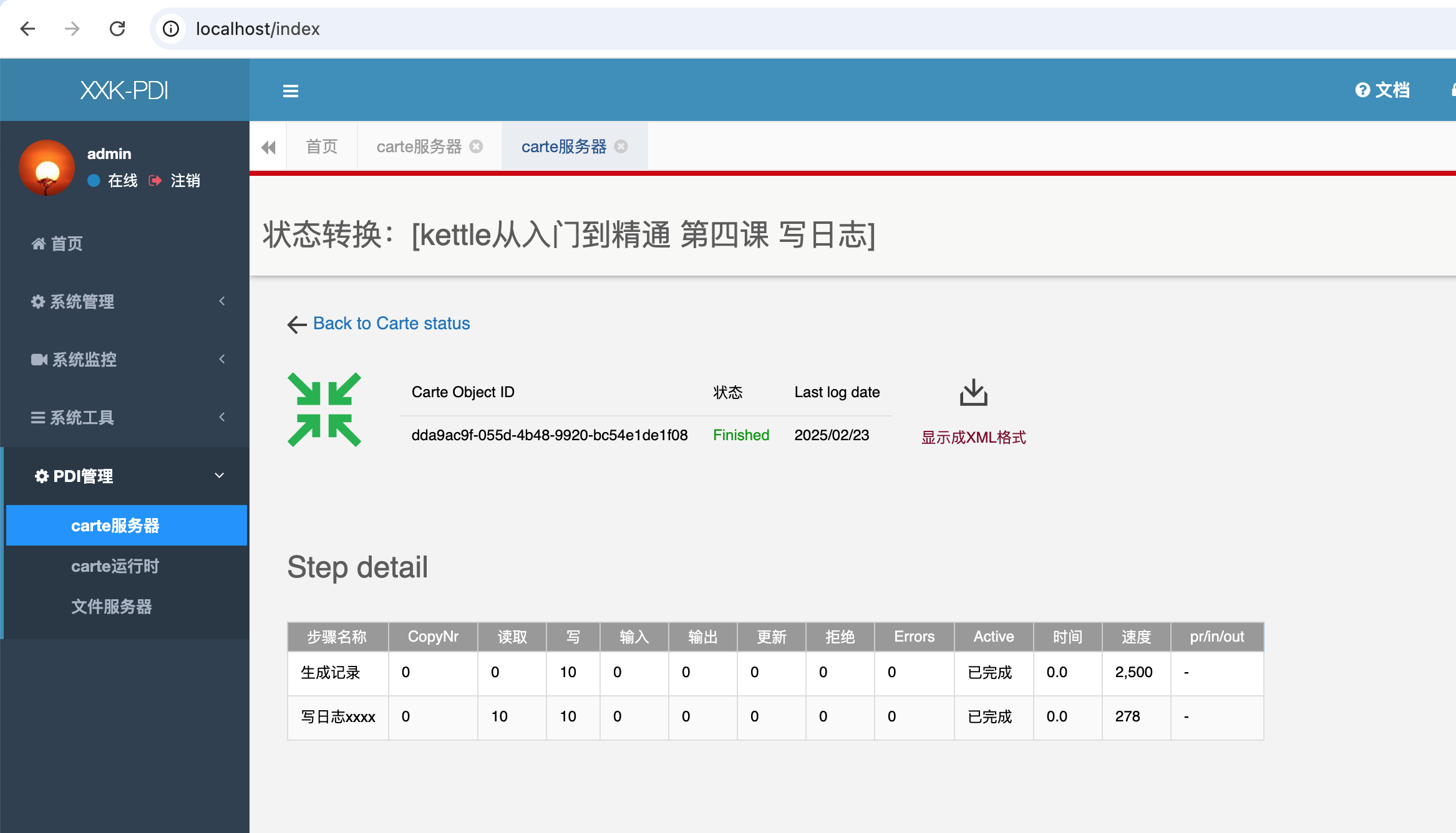Click Back to Carte status link

pos(391,323)
